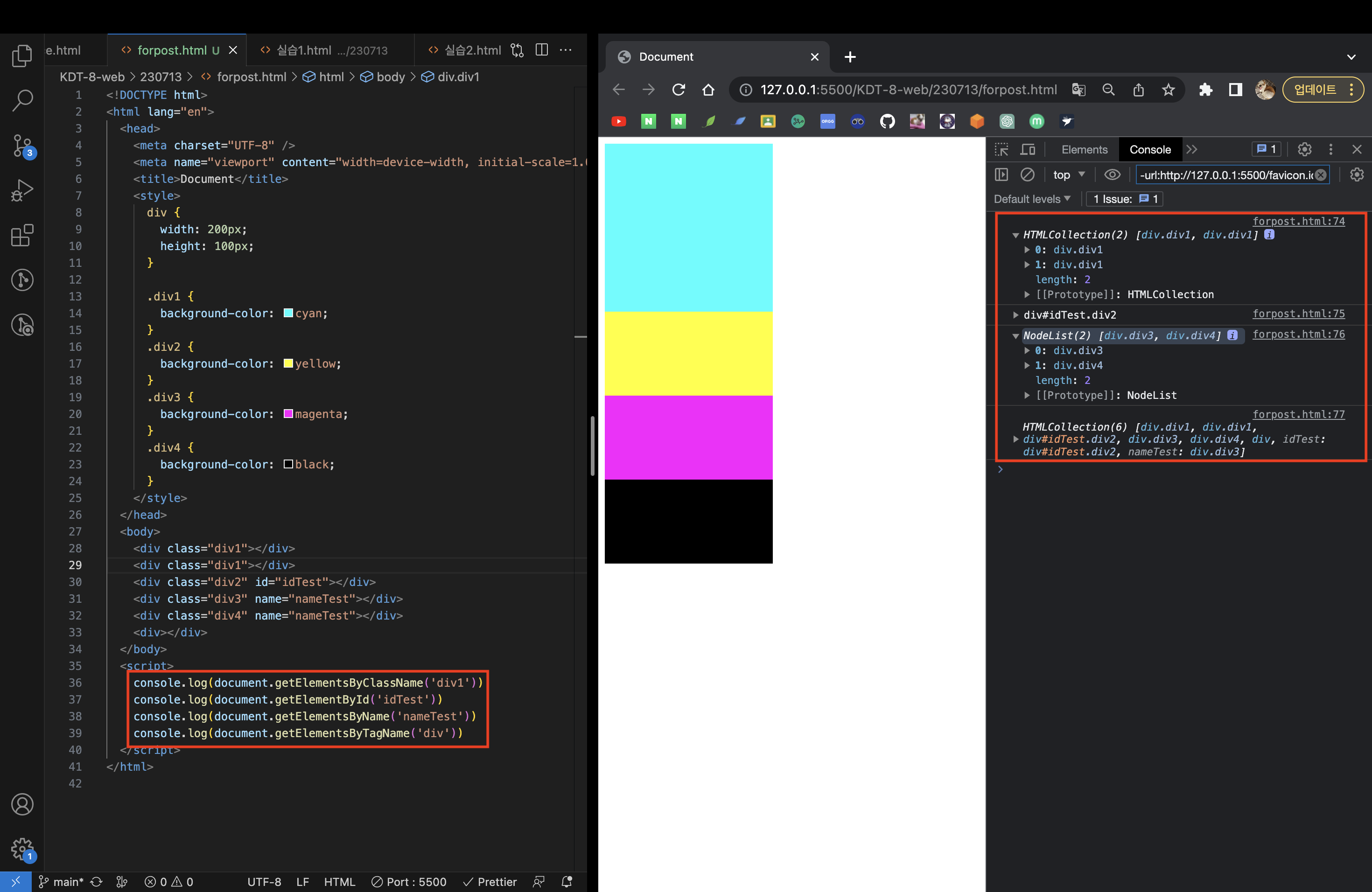Expand the div#idTest.div2 console entry

1016,314
